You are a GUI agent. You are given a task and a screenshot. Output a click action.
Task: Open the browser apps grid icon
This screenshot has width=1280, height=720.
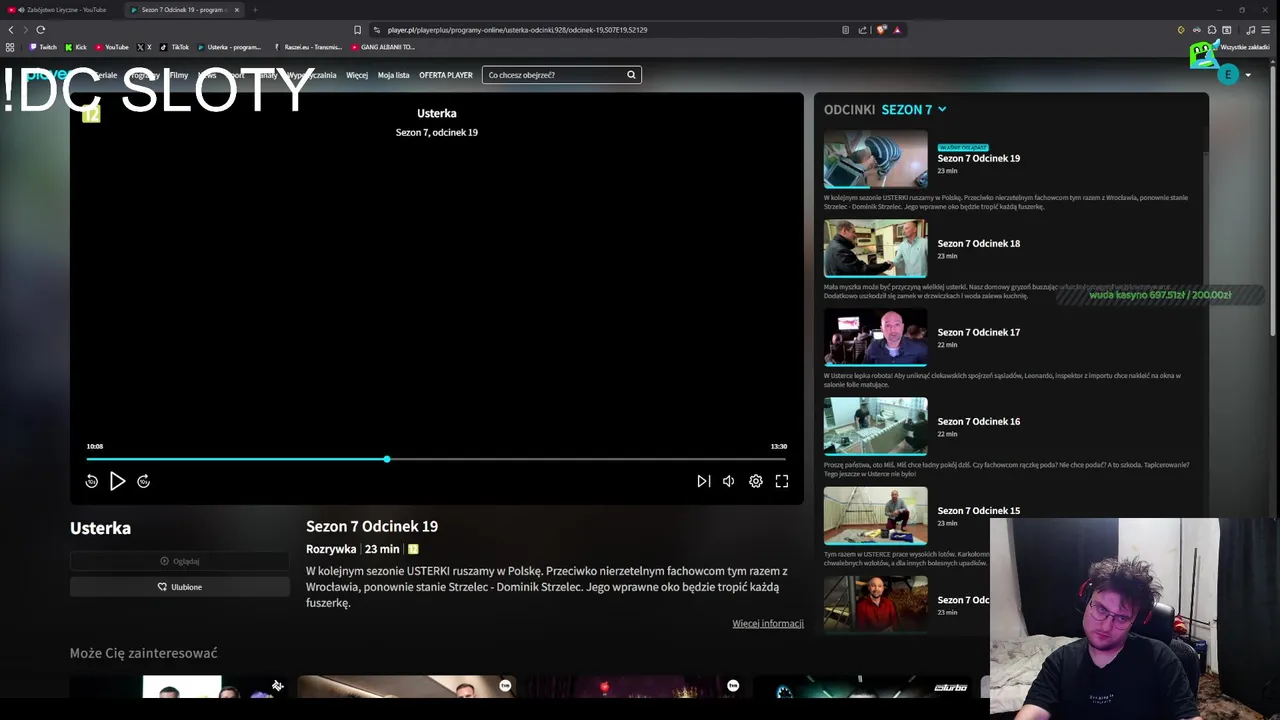pyautogui.click(x=10, y=47)
